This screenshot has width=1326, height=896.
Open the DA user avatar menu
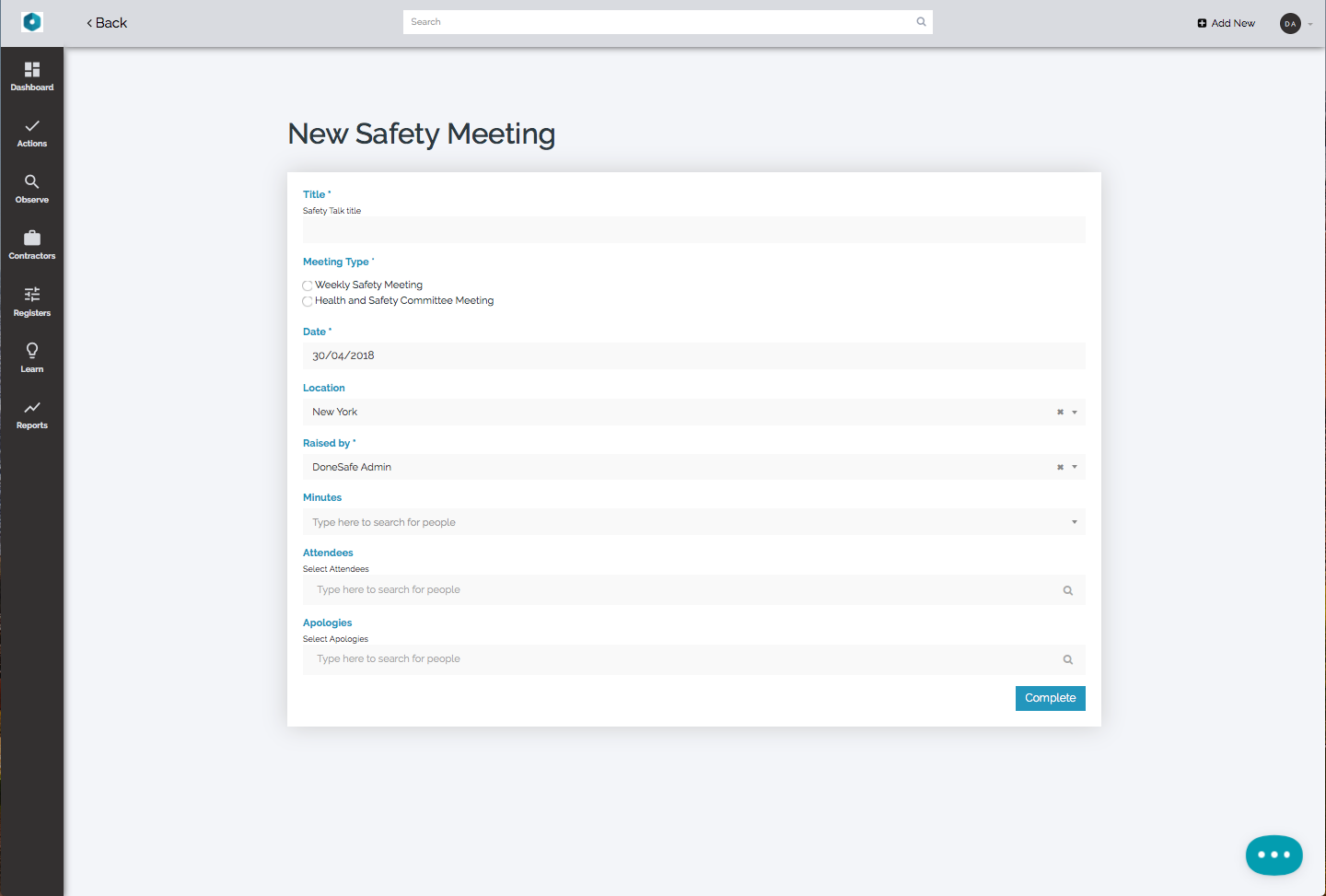coord(1291,23)
